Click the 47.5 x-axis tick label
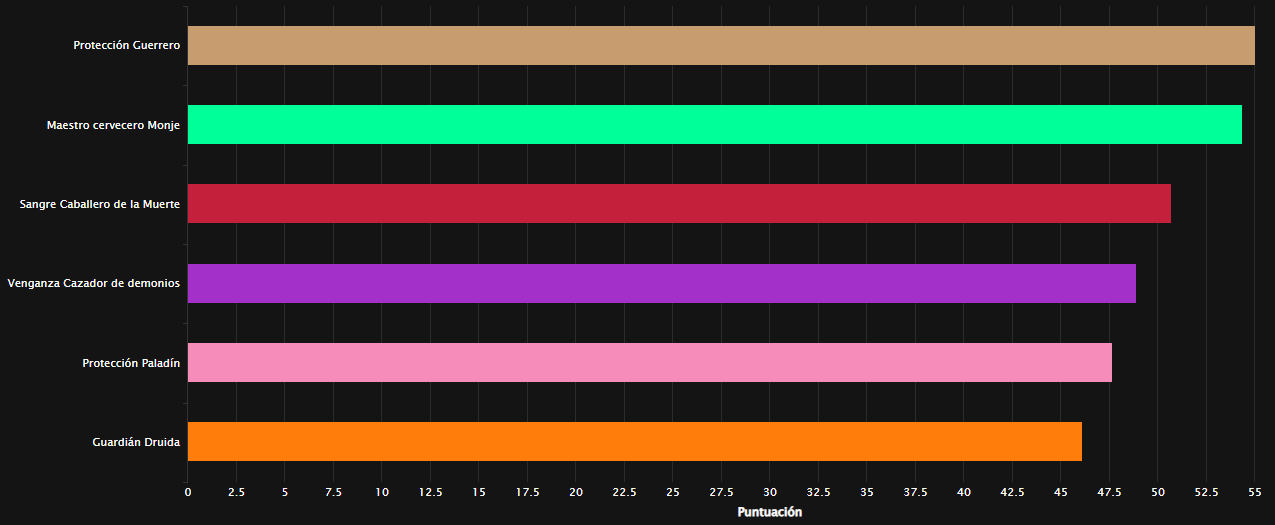 click(1109, 492)
